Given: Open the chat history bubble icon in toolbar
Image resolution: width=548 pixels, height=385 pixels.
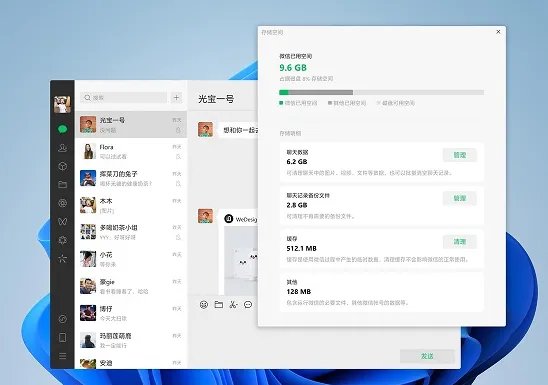Looking at the screenshot, I should (x=248, y=305).
